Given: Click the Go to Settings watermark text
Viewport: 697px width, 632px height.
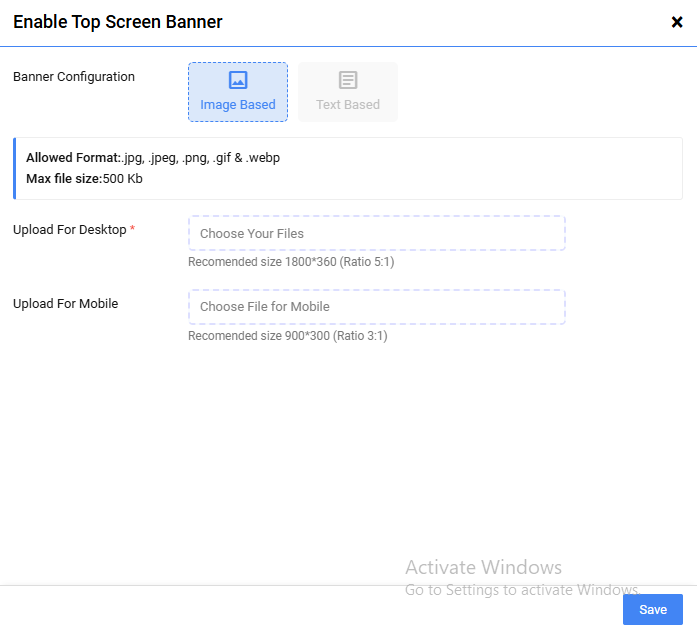Looking at the screenshot, I should pyautogui.click(x=520, y=590).
